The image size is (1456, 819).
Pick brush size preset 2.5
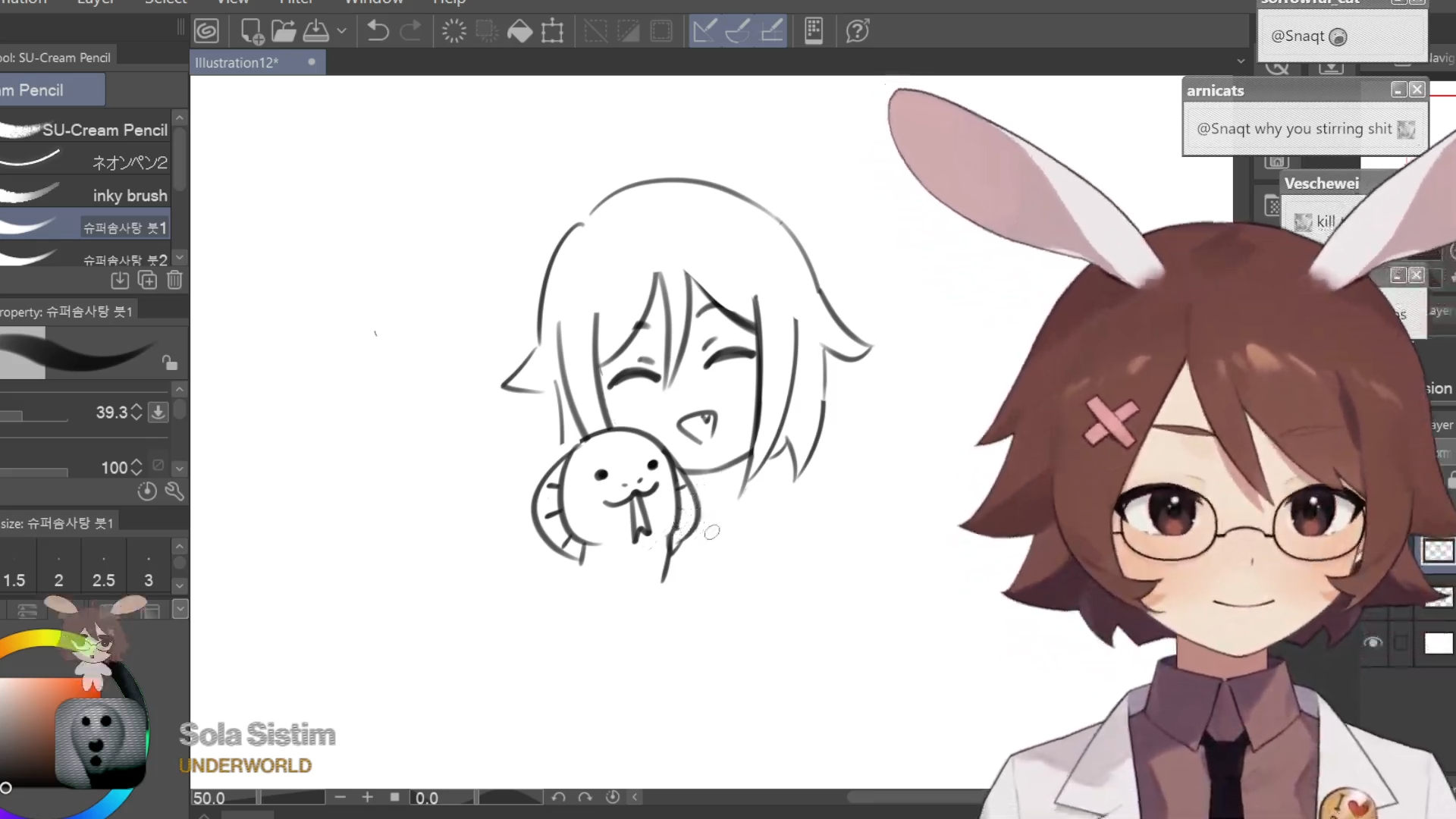104,570
